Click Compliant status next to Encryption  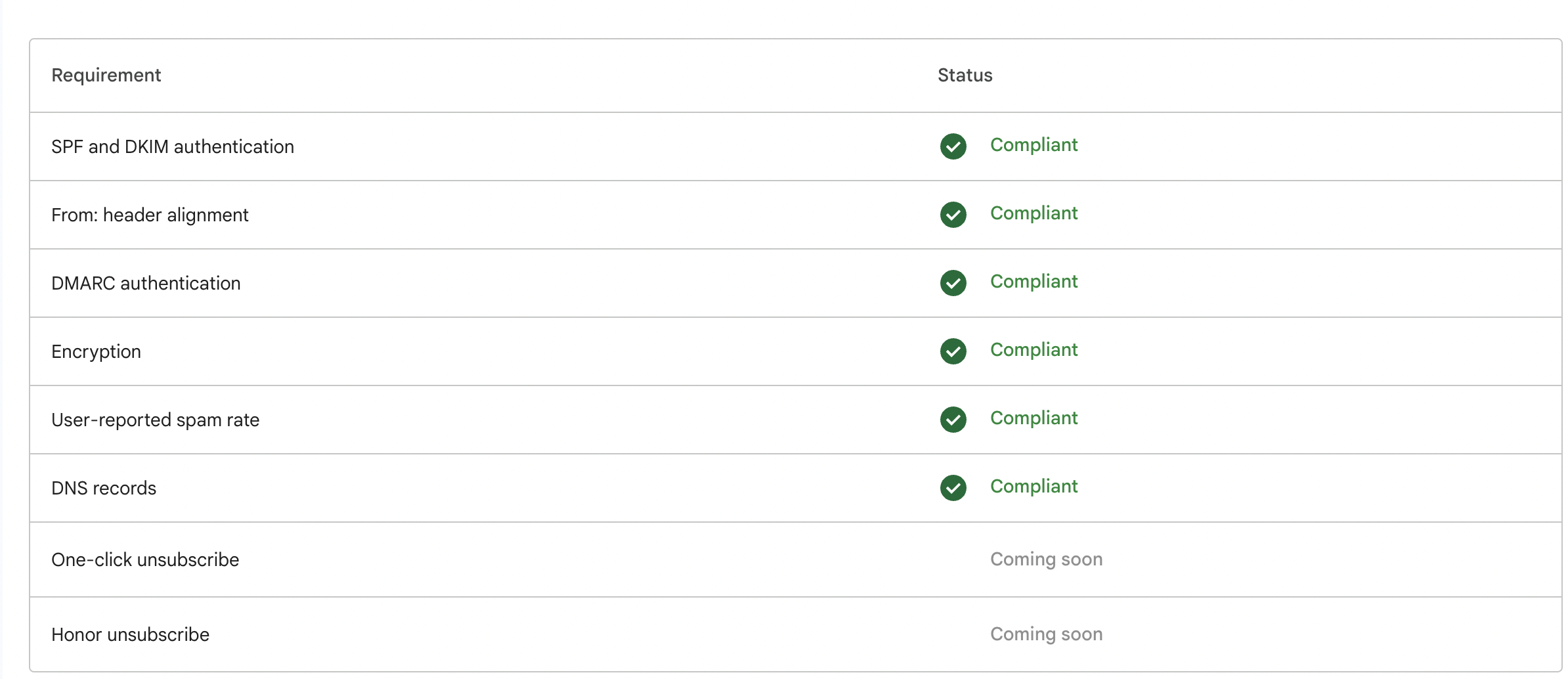1034,350
